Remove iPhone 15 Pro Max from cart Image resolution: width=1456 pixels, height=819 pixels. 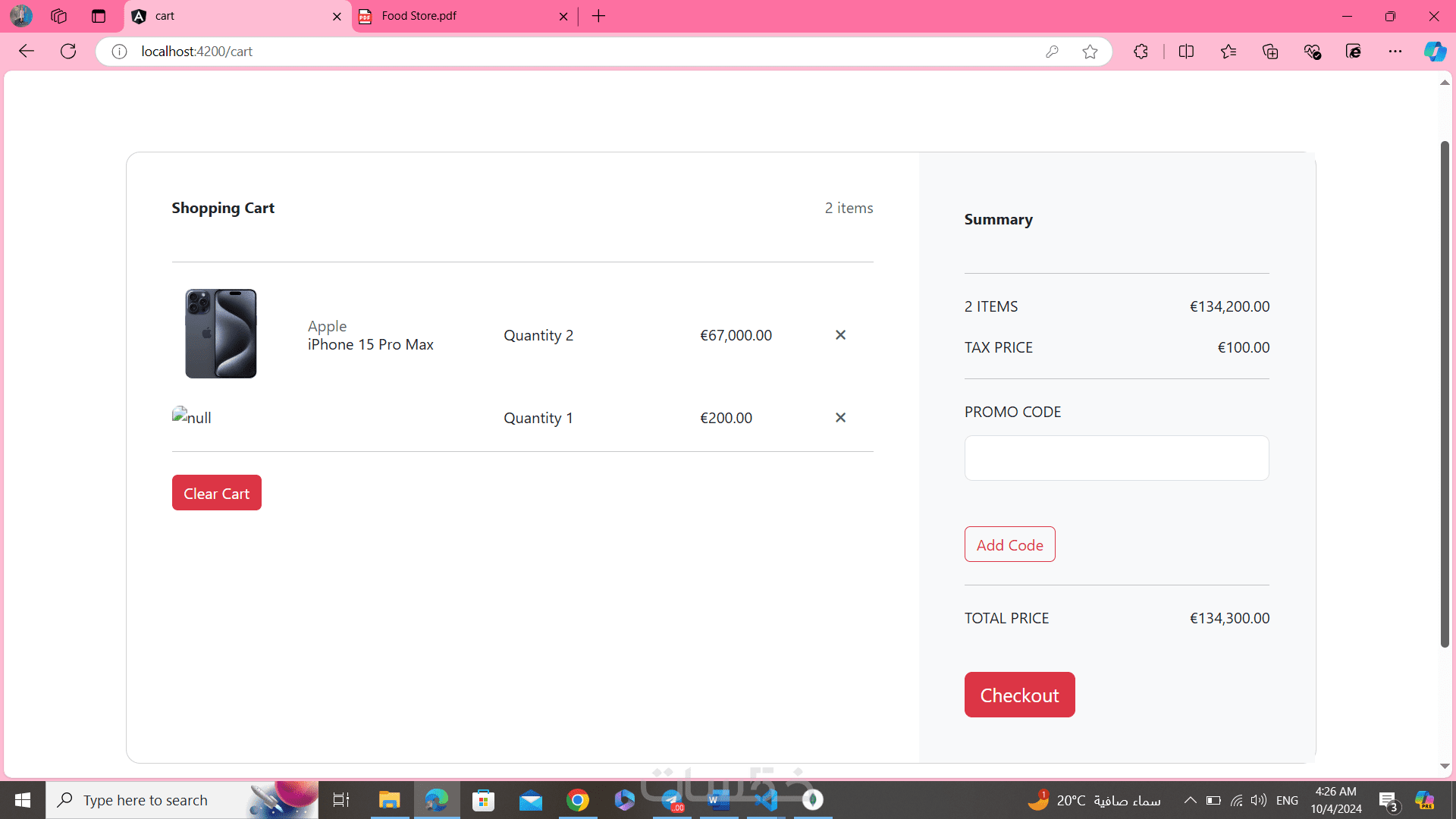pyautogui.click(x=840, y=335)
